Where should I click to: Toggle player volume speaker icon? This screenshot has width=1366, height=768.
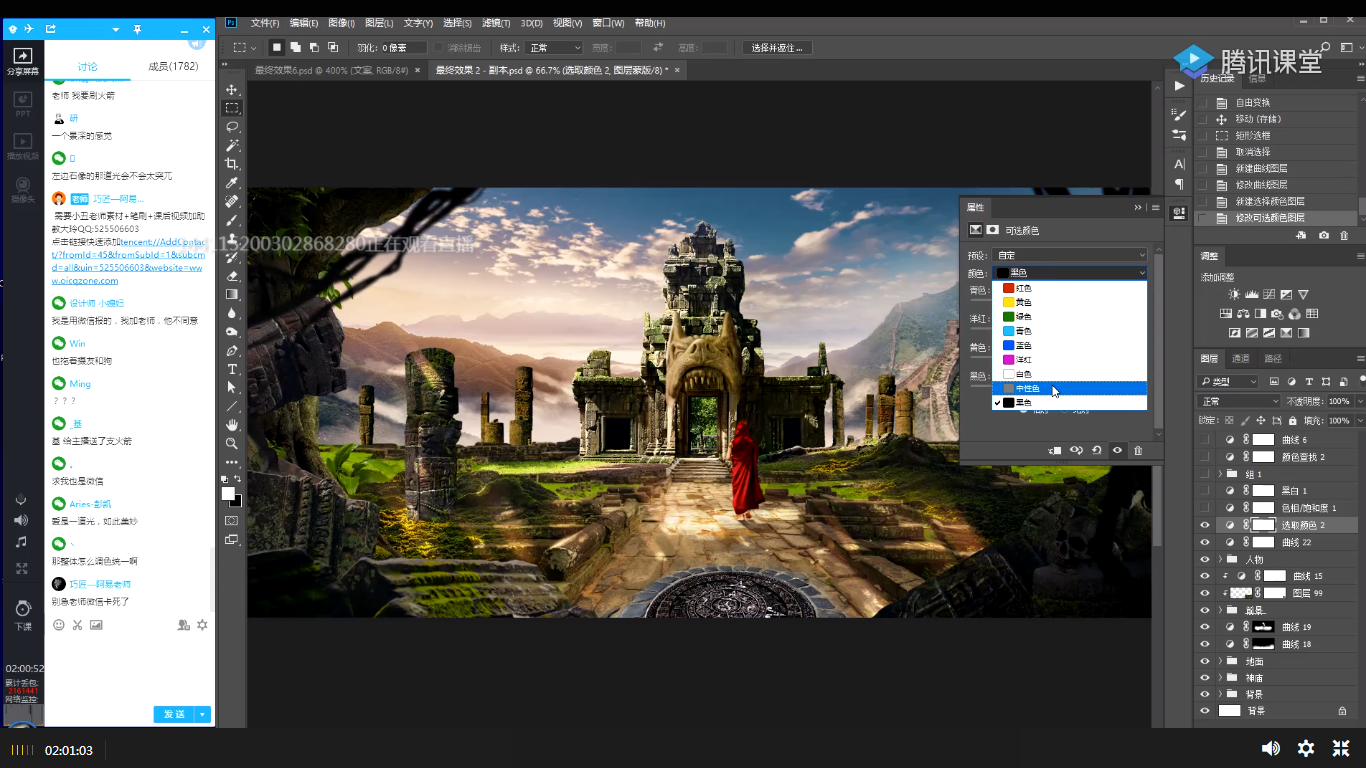coord(1270,748)
